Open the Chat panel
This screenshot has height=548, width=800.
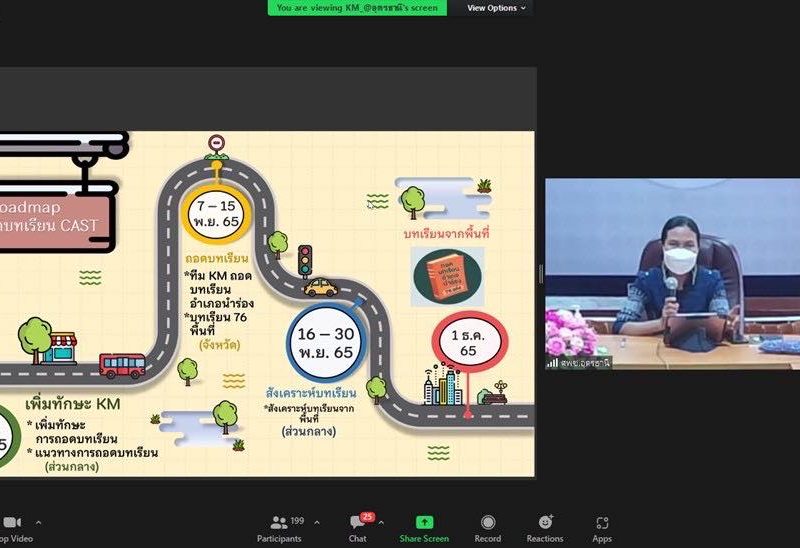[357, 527]
